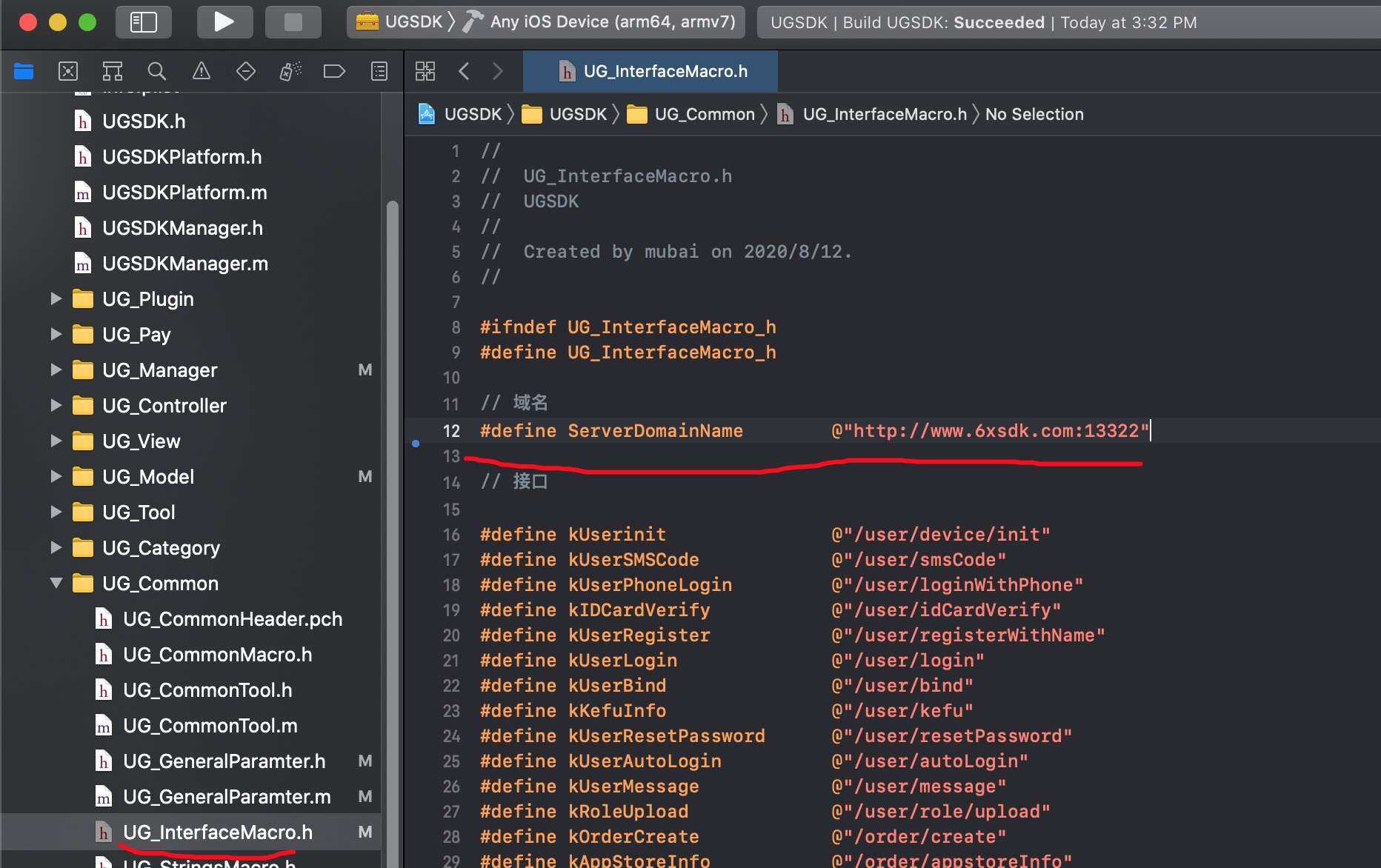1381x868 pixels.
Task: Open the Report navigator list icon
Action: pyautogui.click(x=379, y=71)
